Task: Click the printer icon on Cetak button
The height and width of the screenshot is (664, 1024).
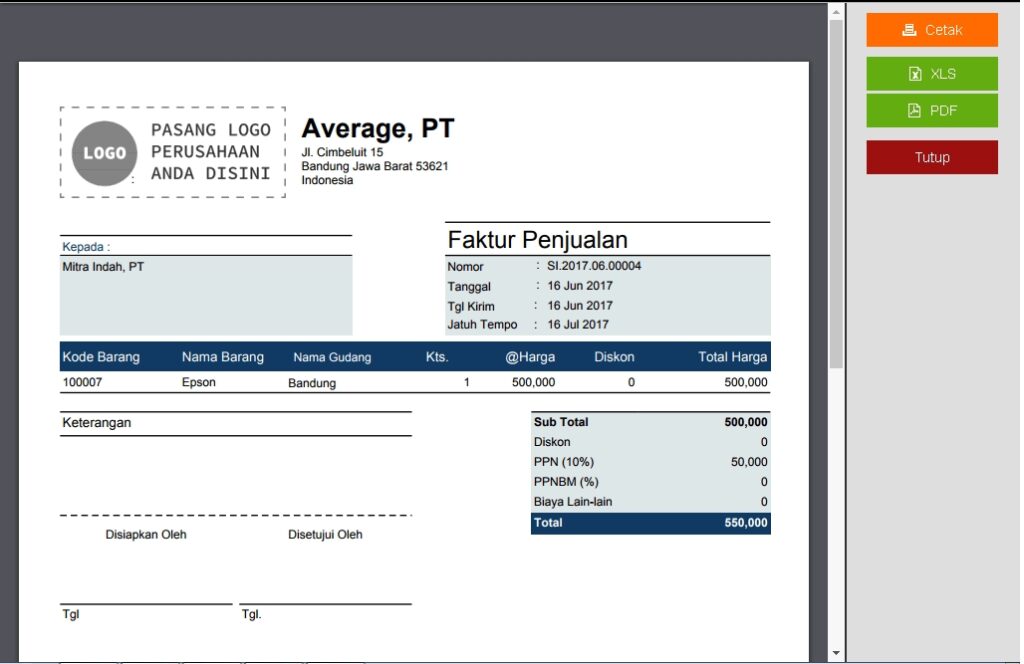Action: coord(909,30)
